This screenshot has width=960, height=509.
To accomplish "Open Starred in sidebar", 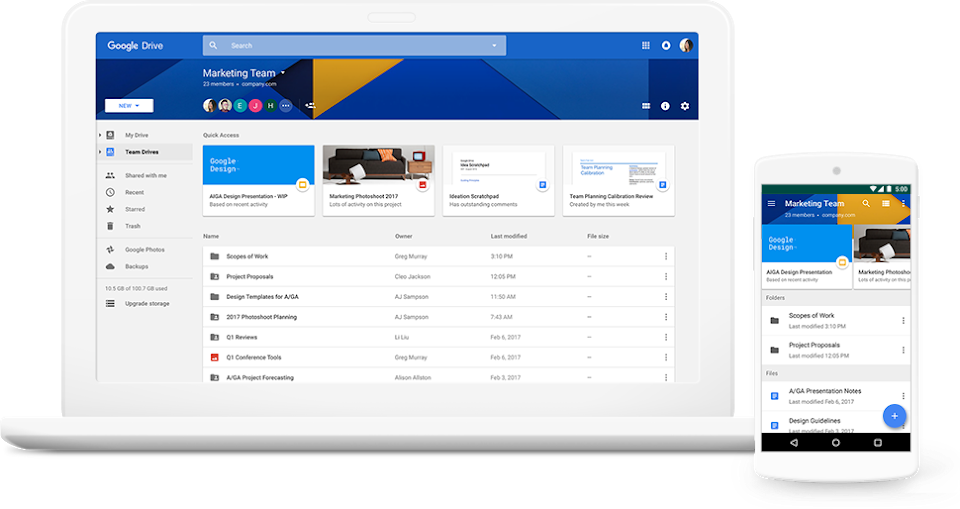I will [x=135, y=209].
